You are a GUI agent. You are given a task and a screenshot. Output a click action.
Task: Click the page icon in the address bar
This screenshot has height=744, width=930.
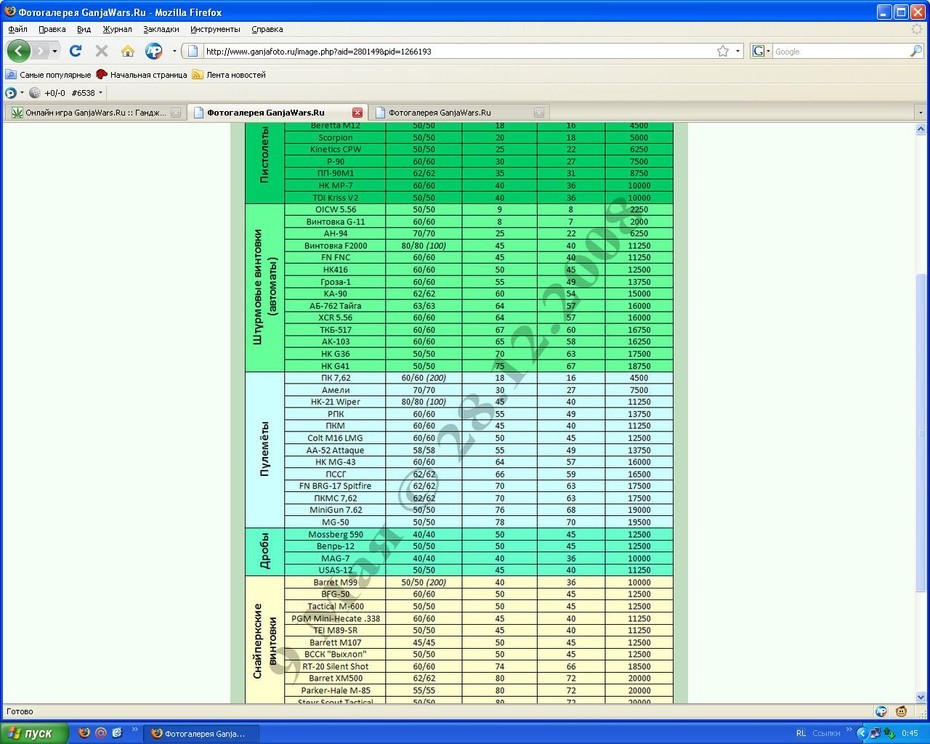tap(192, 51)
